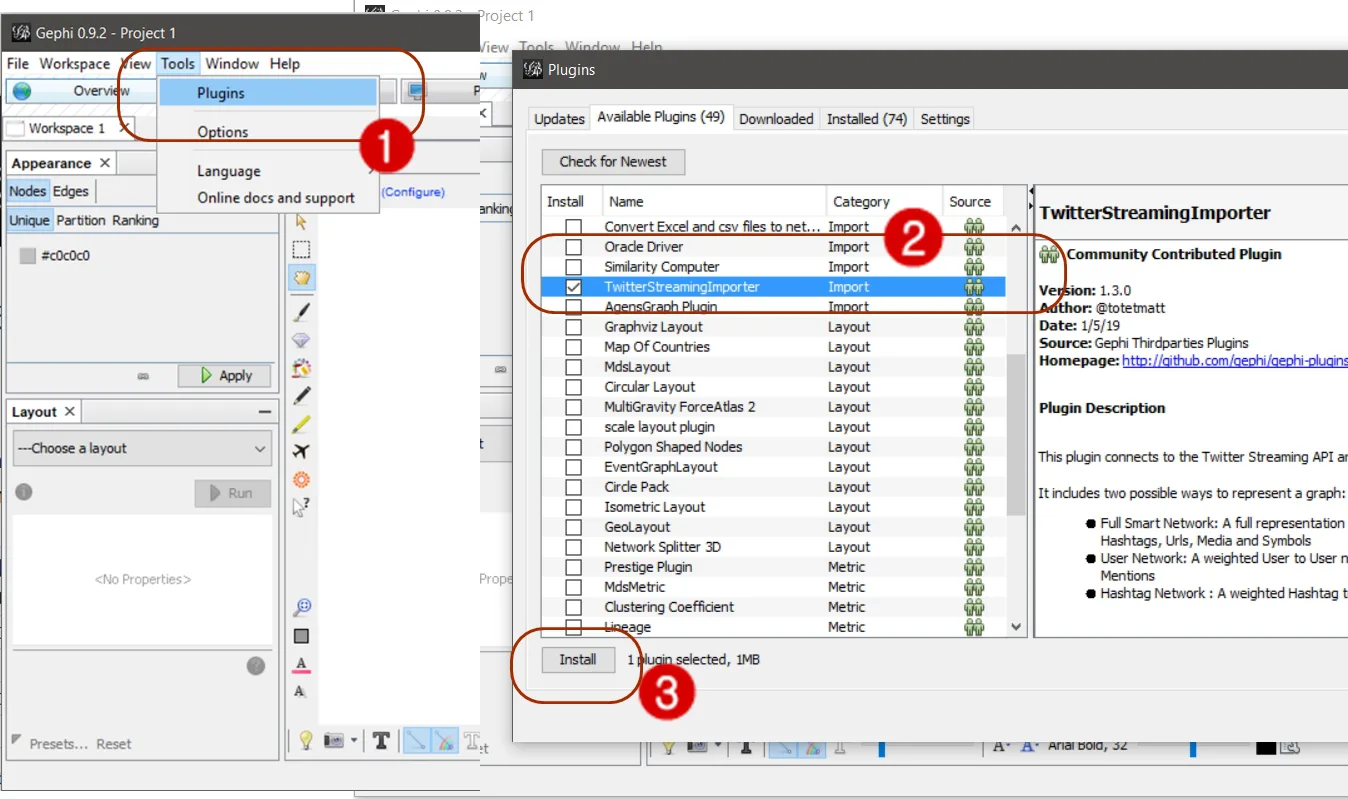Select the rectangle selection tool
This screenshot has height=799, width=1348.
[x=301, y=250]
